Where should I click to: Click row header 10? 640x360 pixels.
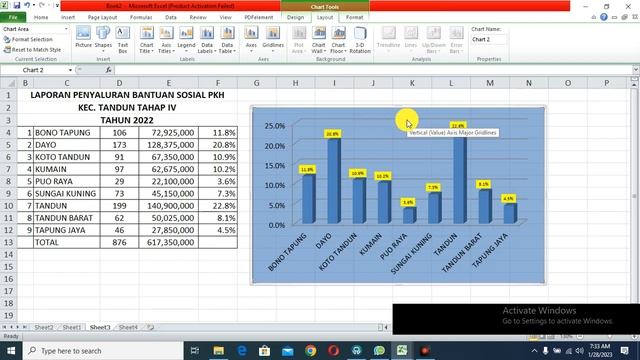tap(9, 206)
